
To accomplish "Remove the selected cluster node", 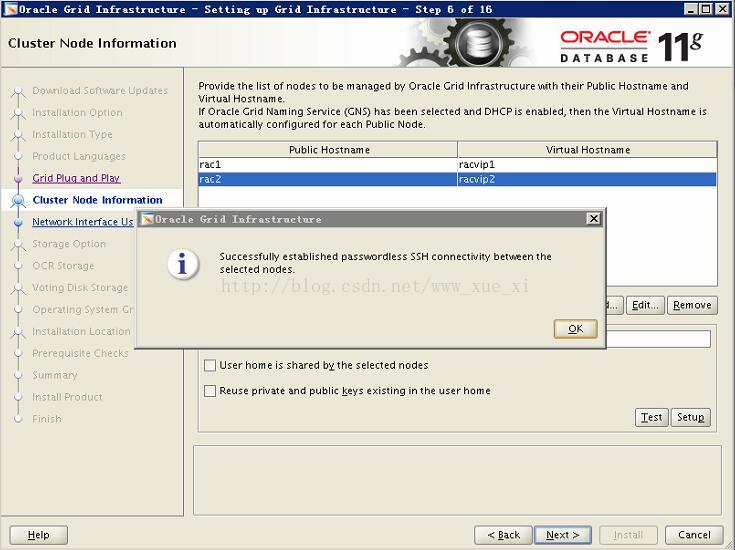I will tap(692, 305).
